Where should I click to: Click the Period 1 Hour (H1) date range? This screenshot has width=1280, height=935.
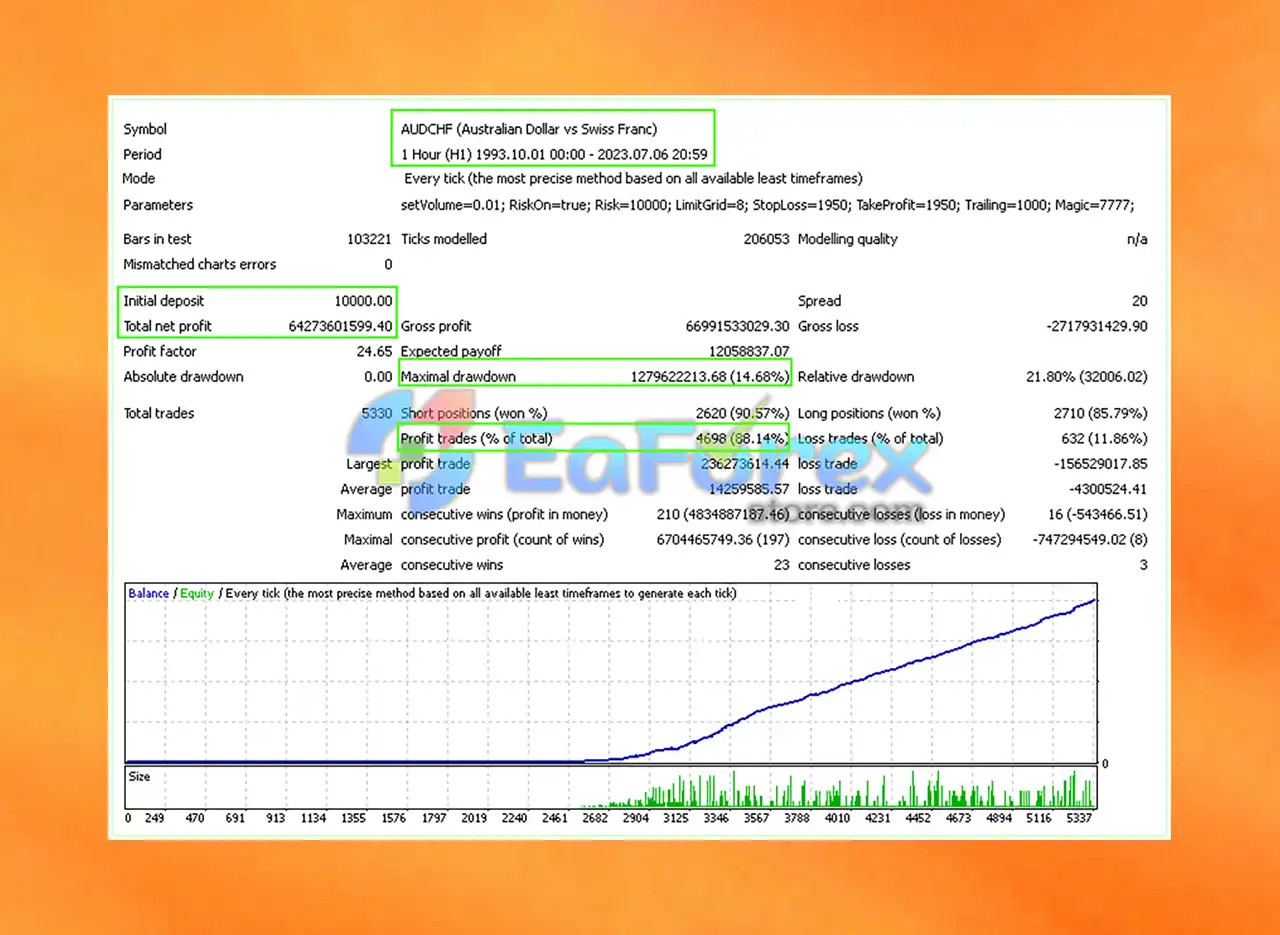554,154
